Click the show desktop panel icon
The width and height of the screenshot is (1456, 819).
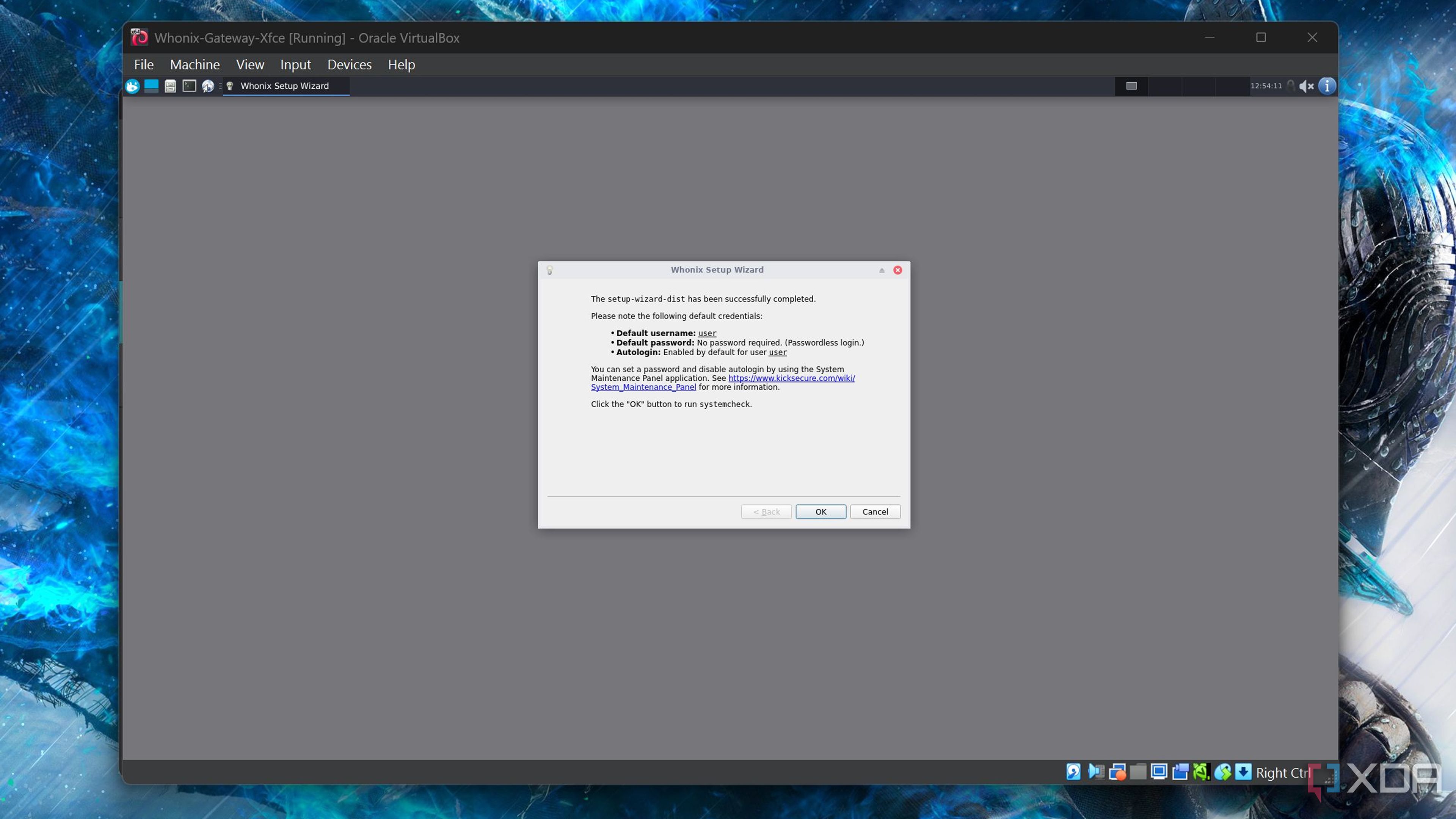151,86
